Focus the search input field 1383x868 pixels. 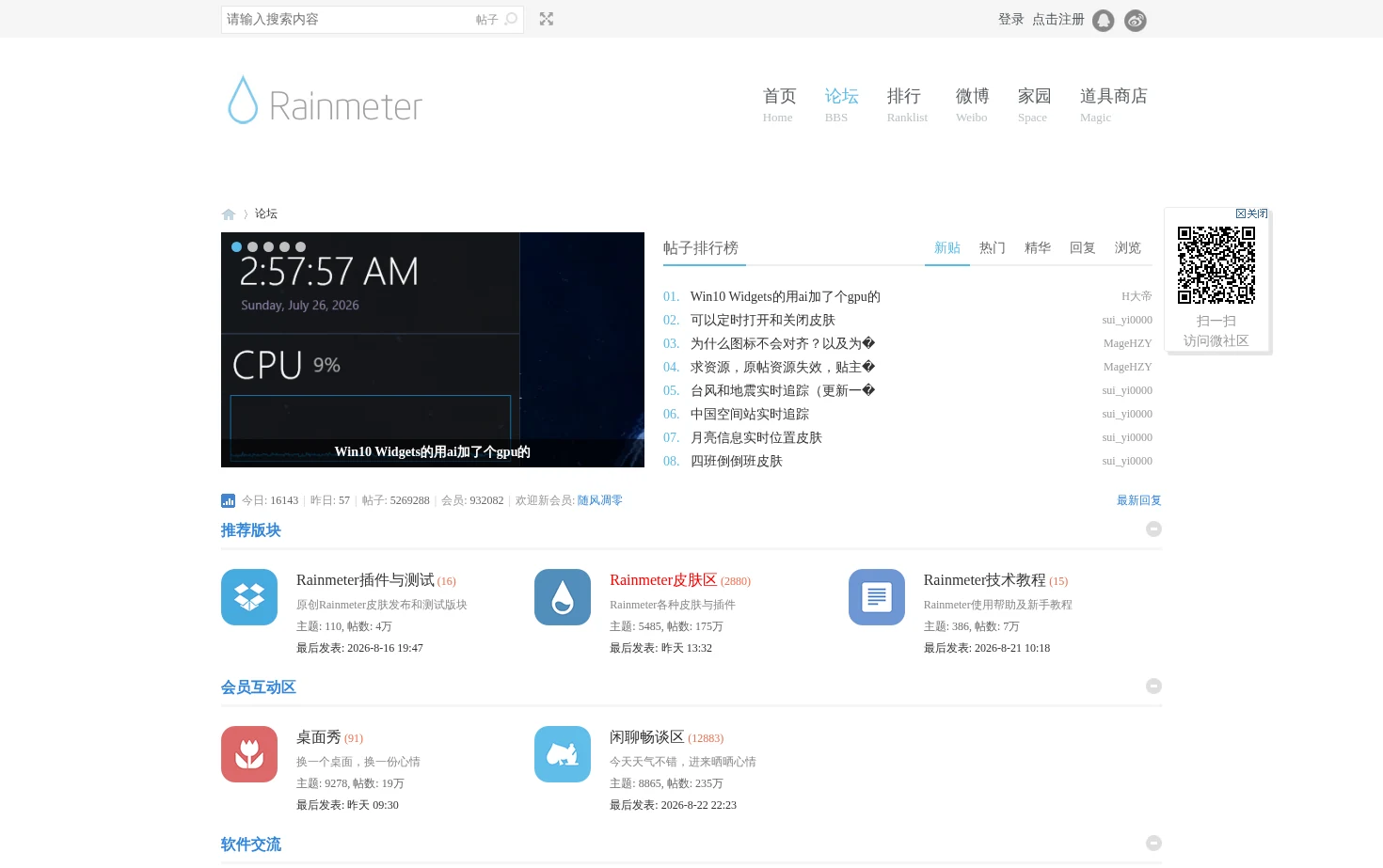point(348,20)
